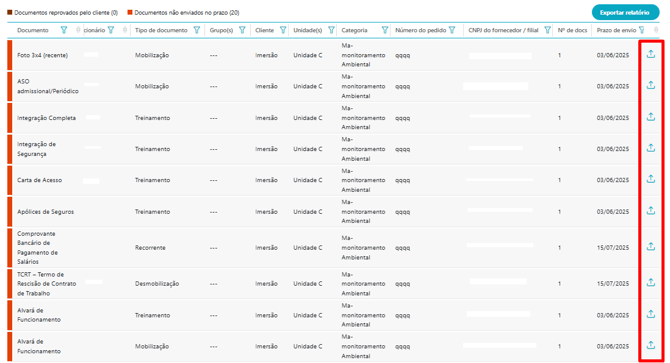
Task: Click the Categoria column header
Action: (x=354, y=30)
